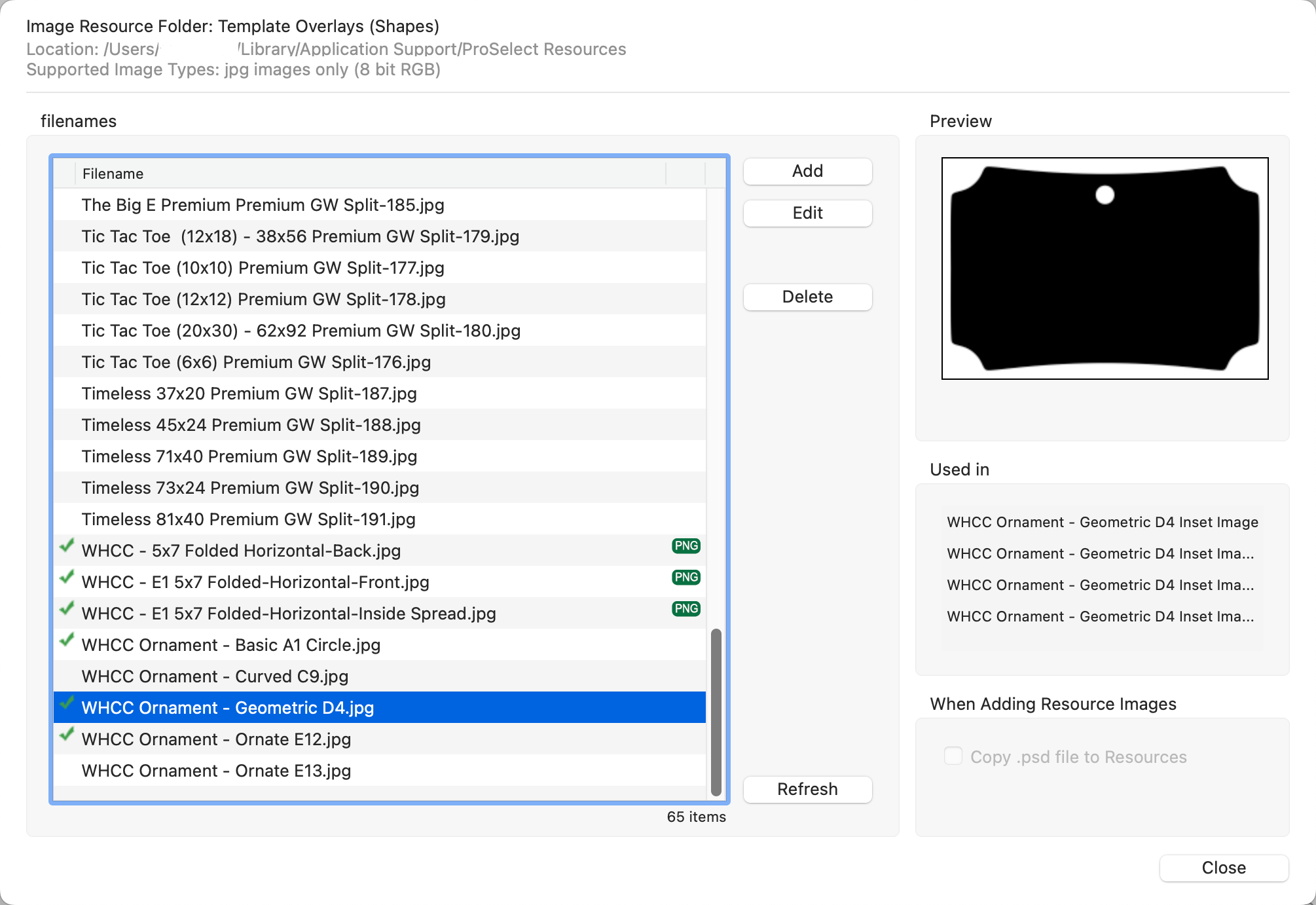Click the ornament shape preview image
1316x905 pixels.
point(1105,268)
